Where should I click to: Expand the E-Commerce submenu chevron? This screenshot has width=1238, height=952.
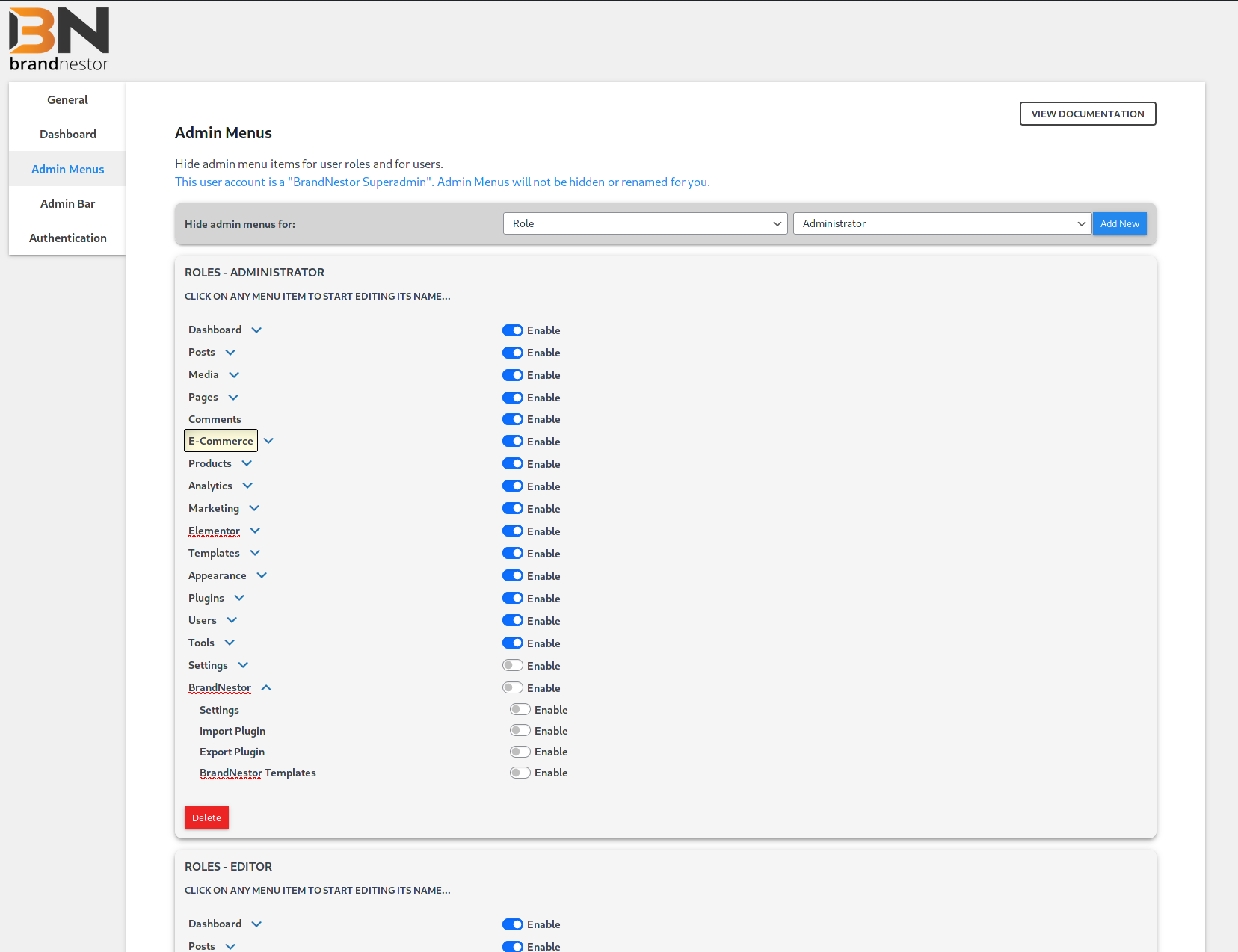pyautogui.click(x=268, y=441)
